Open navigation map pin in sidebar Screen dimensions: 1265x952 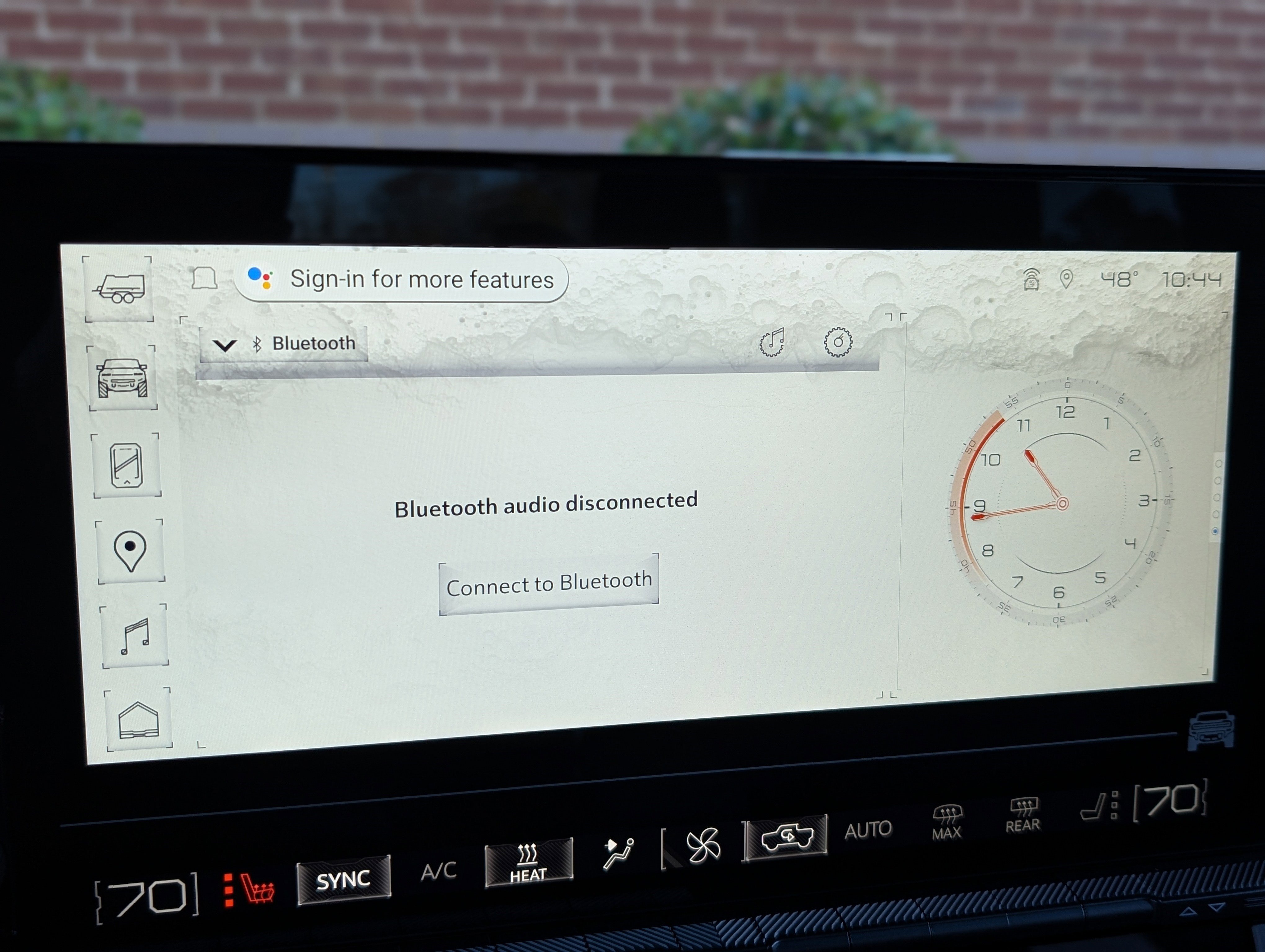tap(131, 551)
